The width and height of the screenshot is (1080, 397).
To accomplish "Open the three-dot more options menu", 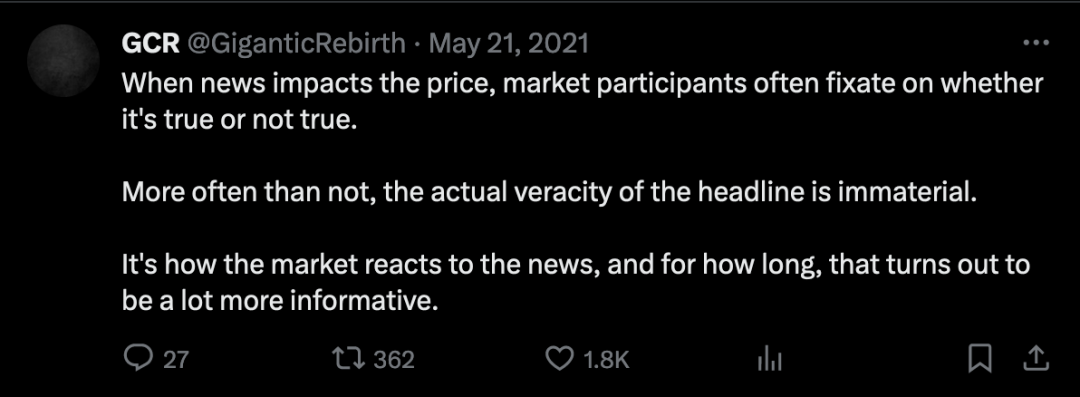I will pyautogui.click(x=1036, y=43).
